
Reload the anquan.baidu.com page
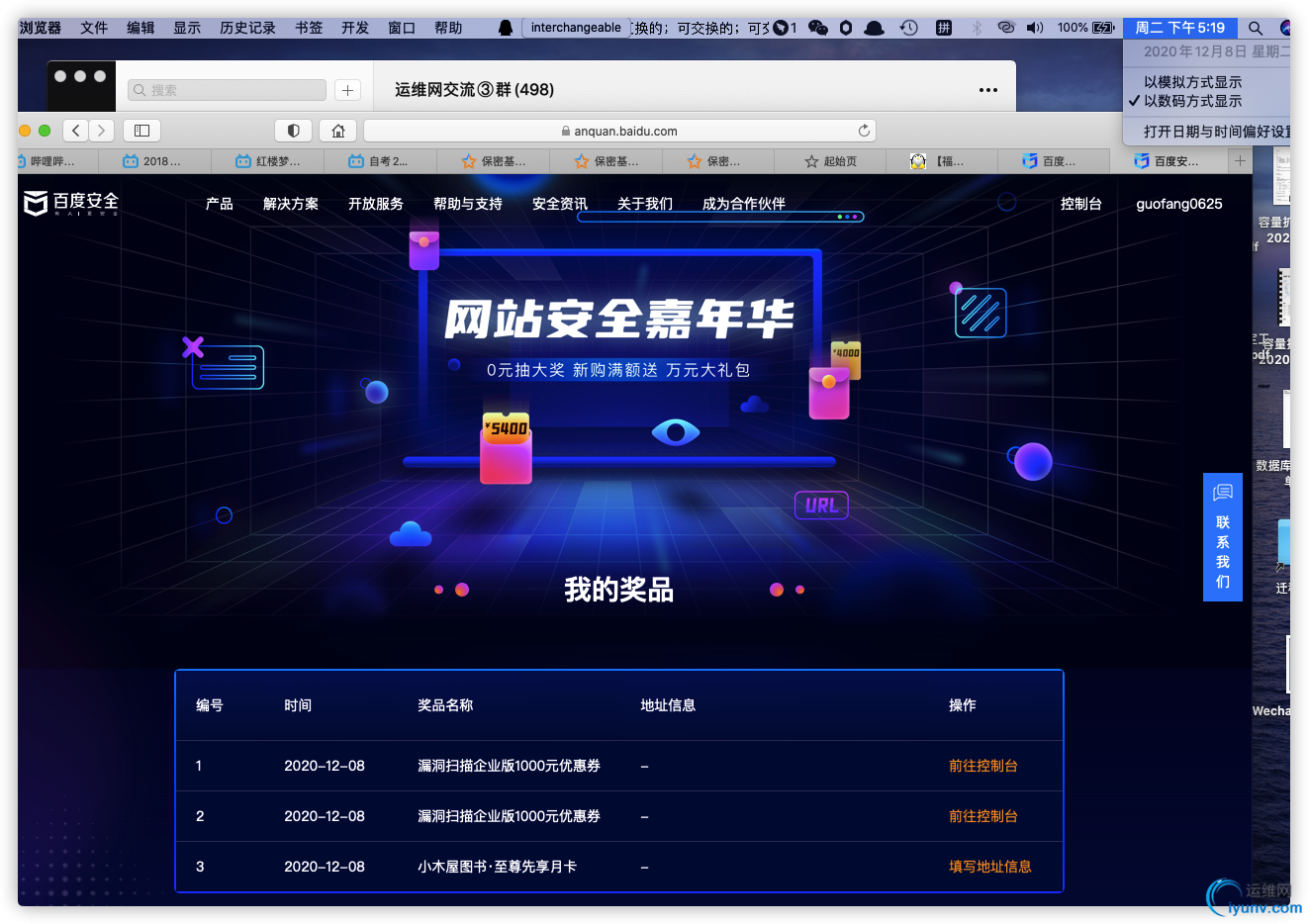coord(864,131)
